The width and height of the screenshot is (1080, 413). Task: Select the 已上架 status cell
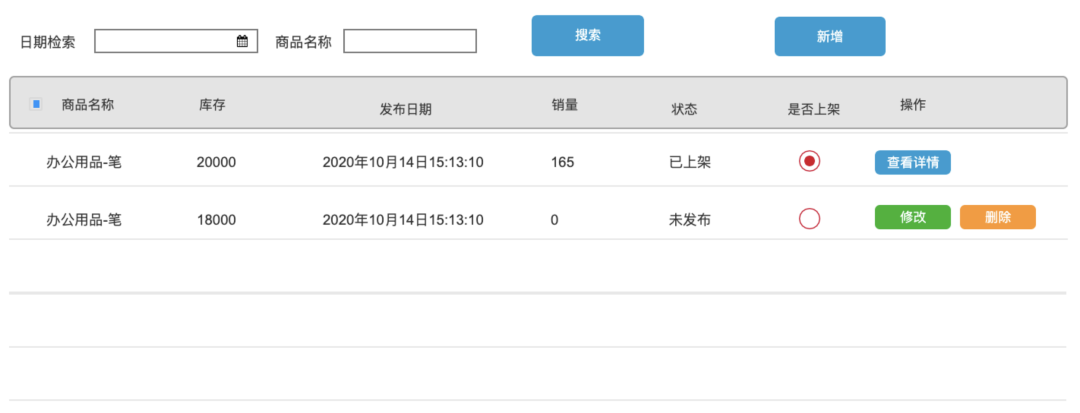click(689, 162)
